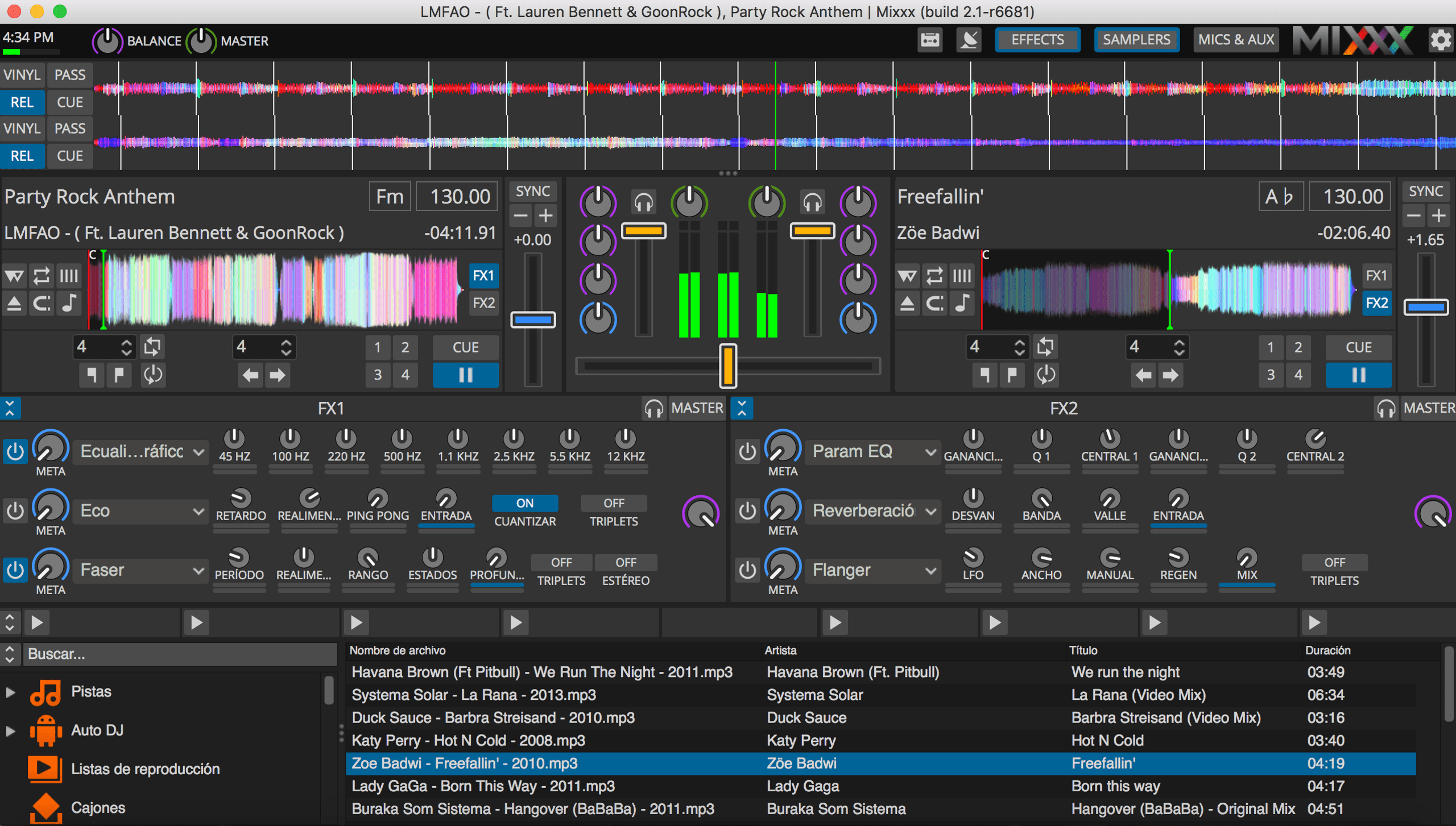Enable VINYL control for first deck
The height and width of the screenshot is (826, 1456).
[22, 75]
